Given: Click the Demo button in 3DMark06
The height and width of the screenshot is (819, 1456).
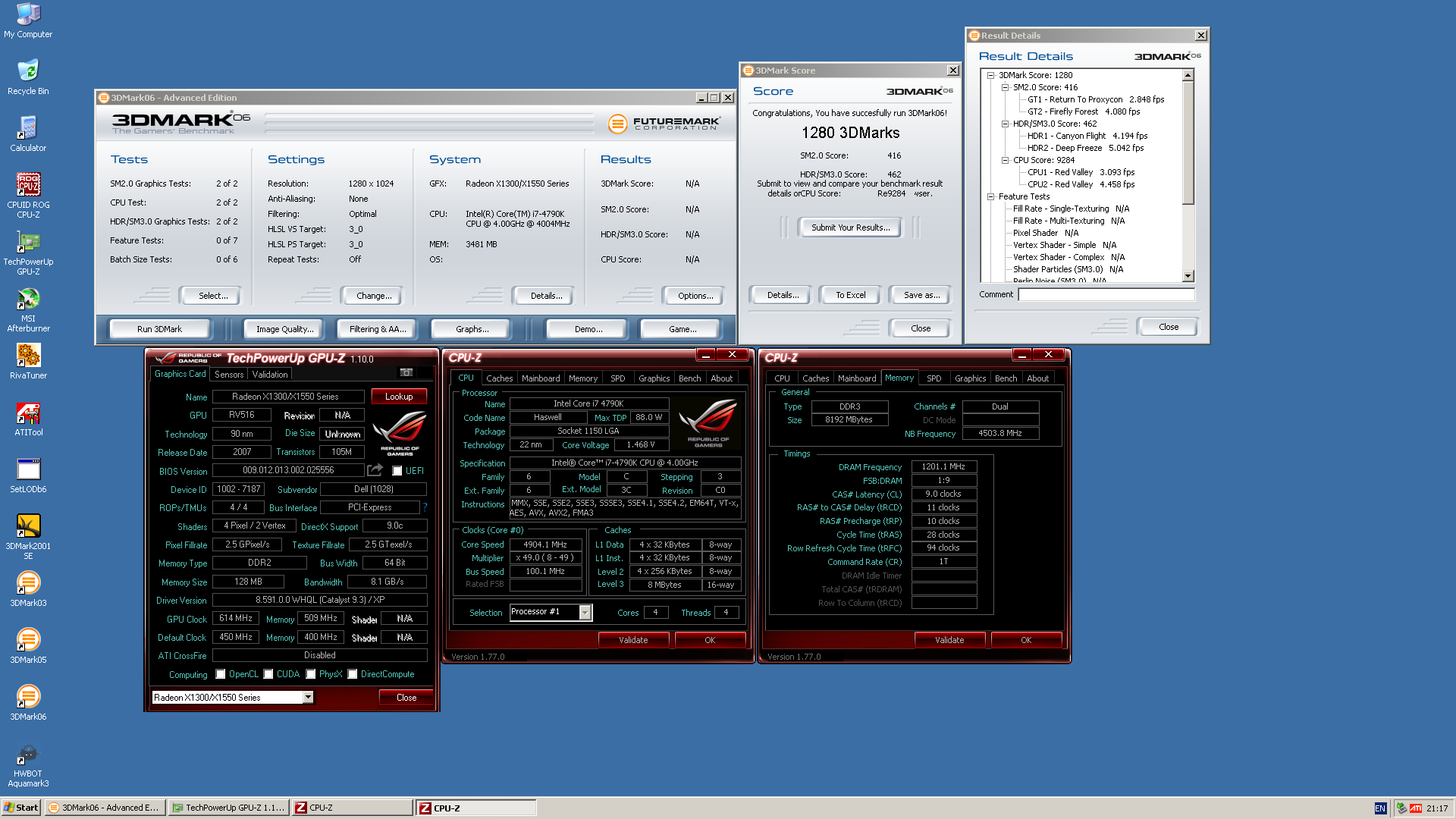Looking at the screenshot, I should point(588,329).
